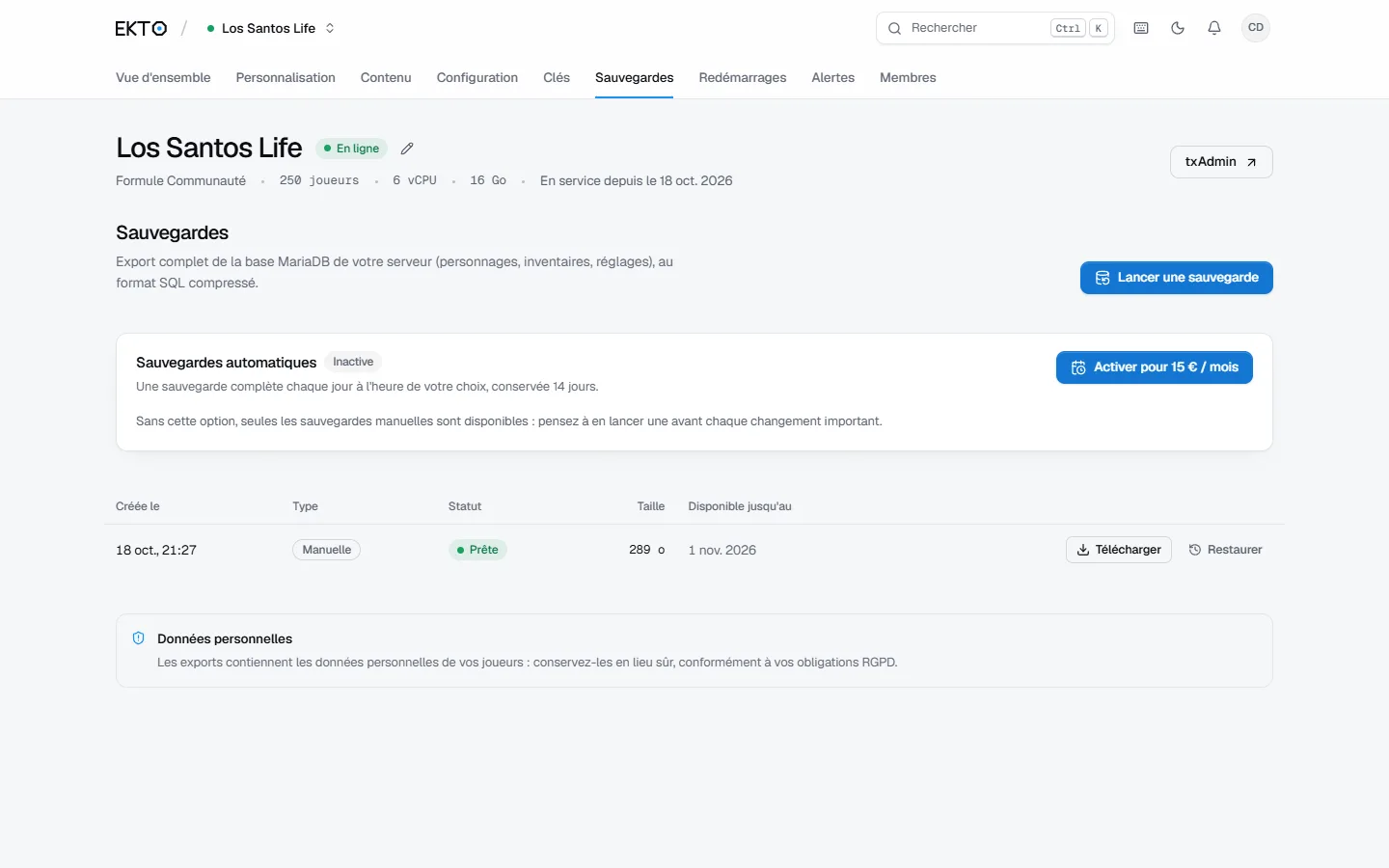Click the Inactive badge on Sauvegardes automatiques

[353, 362]
